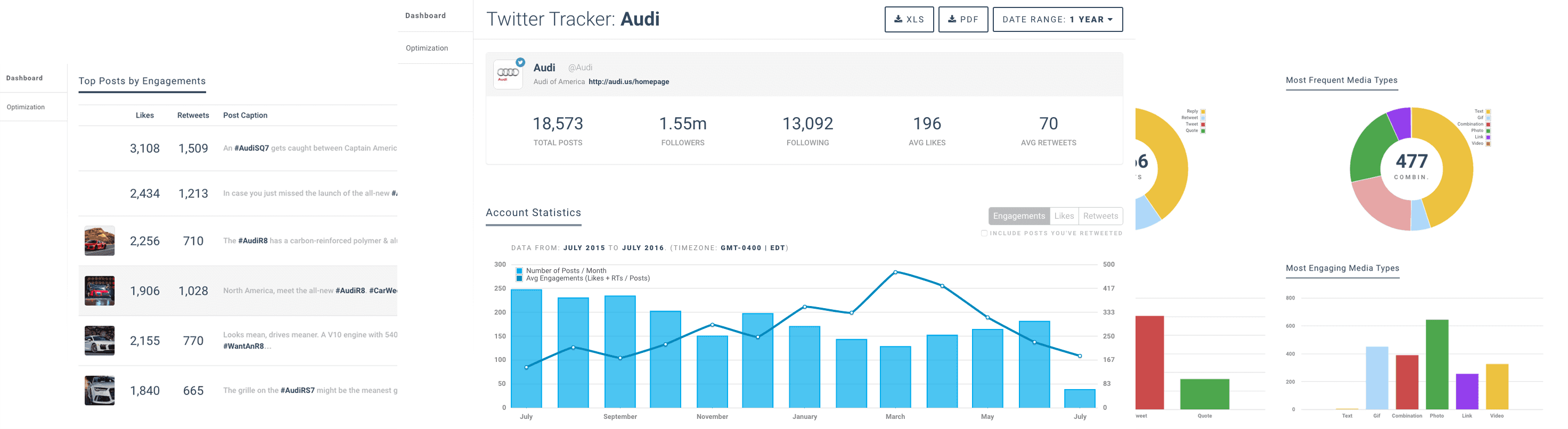The height and width of the screenshot is (429, 1568).
Task: Toggle Number of Posts / Month legend icon
Action: pos(519,271)
